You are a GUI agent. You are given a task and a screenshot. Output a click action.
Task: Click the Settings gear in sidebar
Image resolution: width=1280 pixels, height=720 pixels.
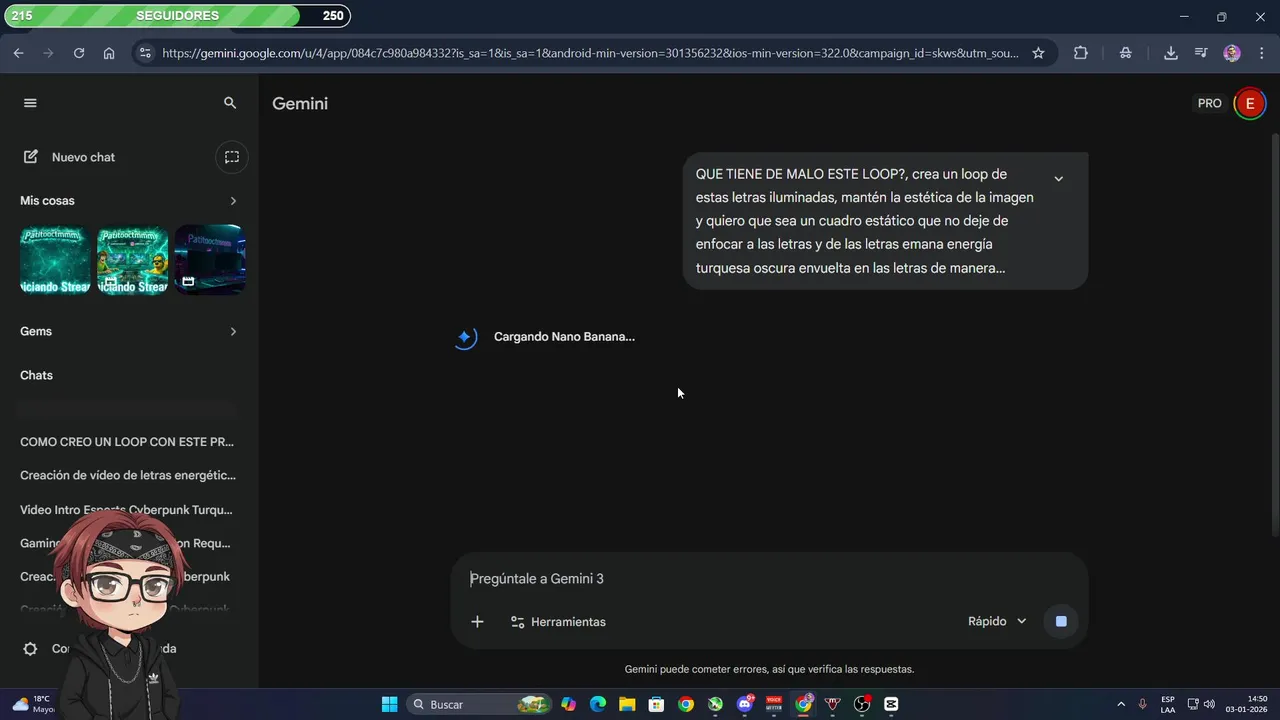coord(31,648)
